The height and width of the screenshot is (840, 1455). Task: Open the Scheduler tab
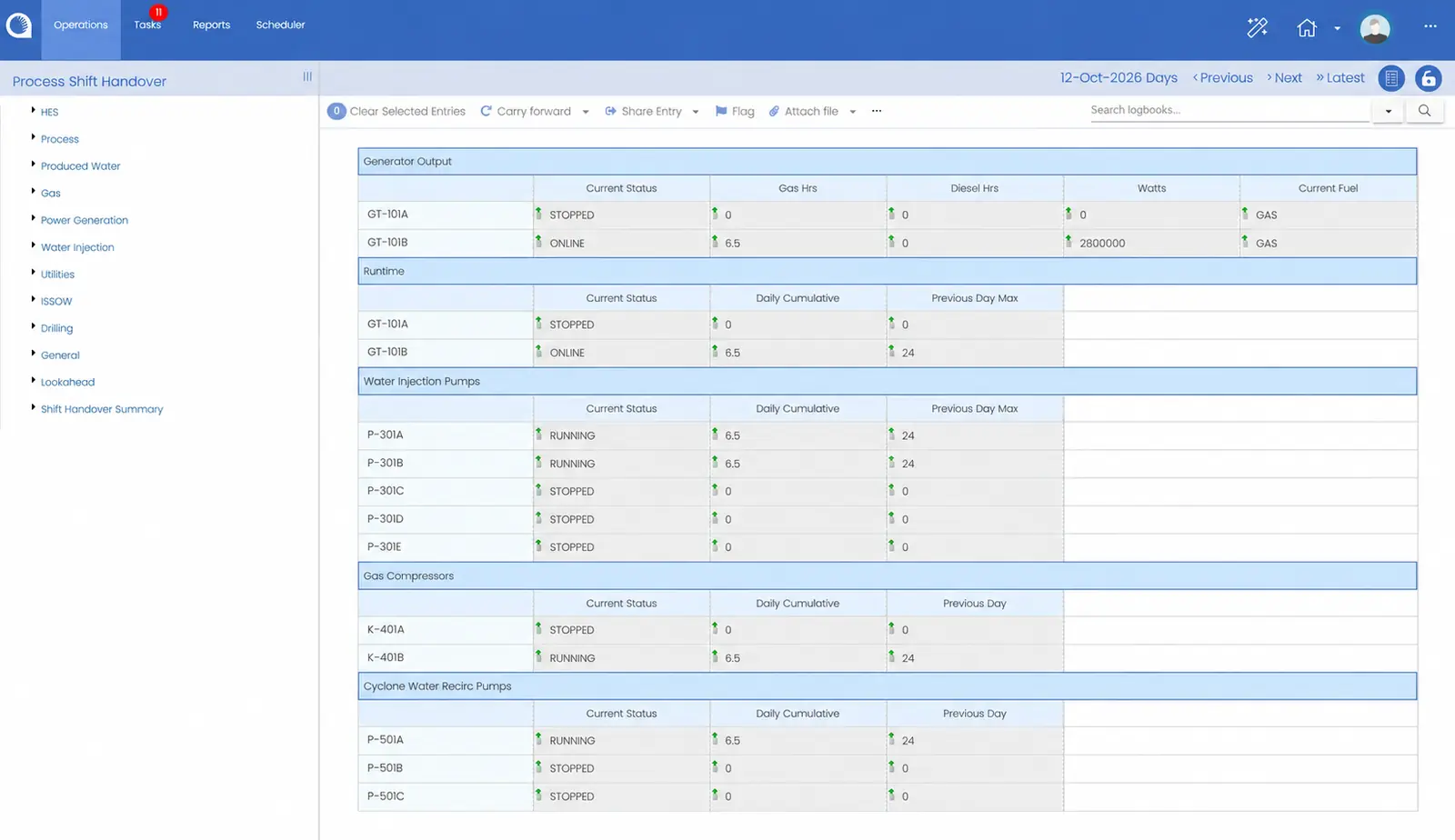[280, 25]
